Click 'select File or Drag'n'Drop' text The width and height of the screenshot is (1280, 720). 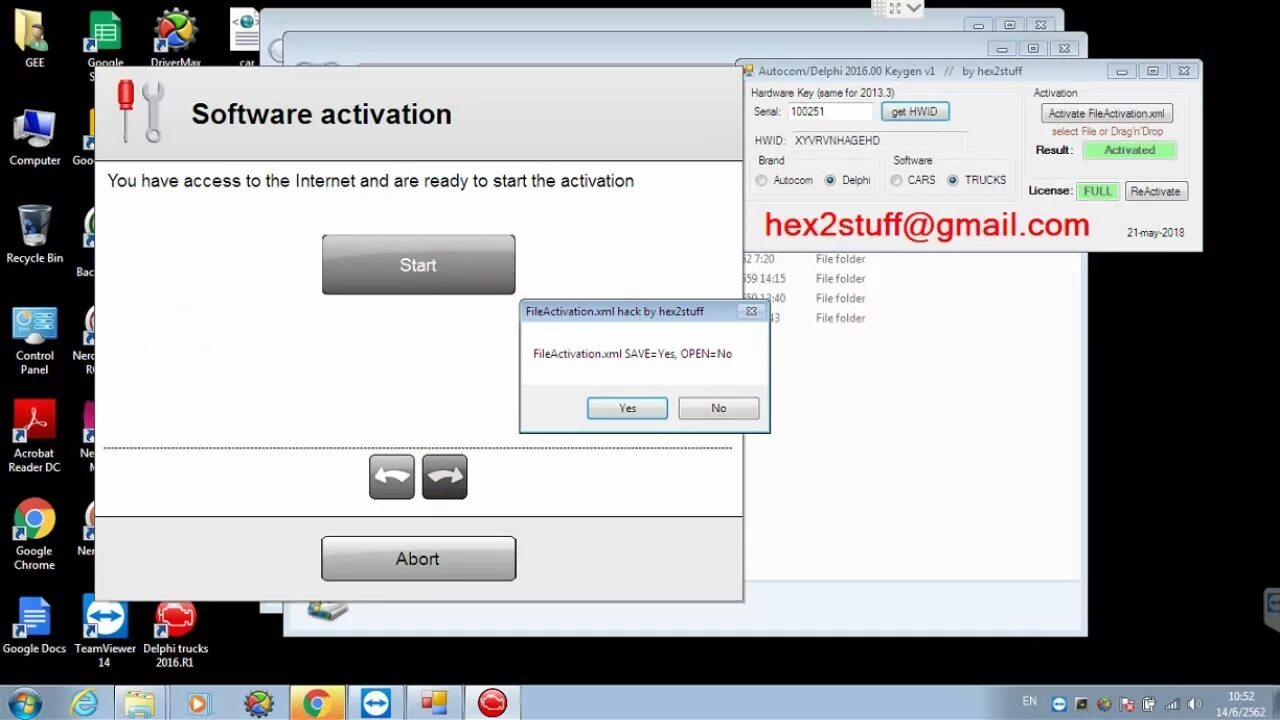tap(1107, 132)
